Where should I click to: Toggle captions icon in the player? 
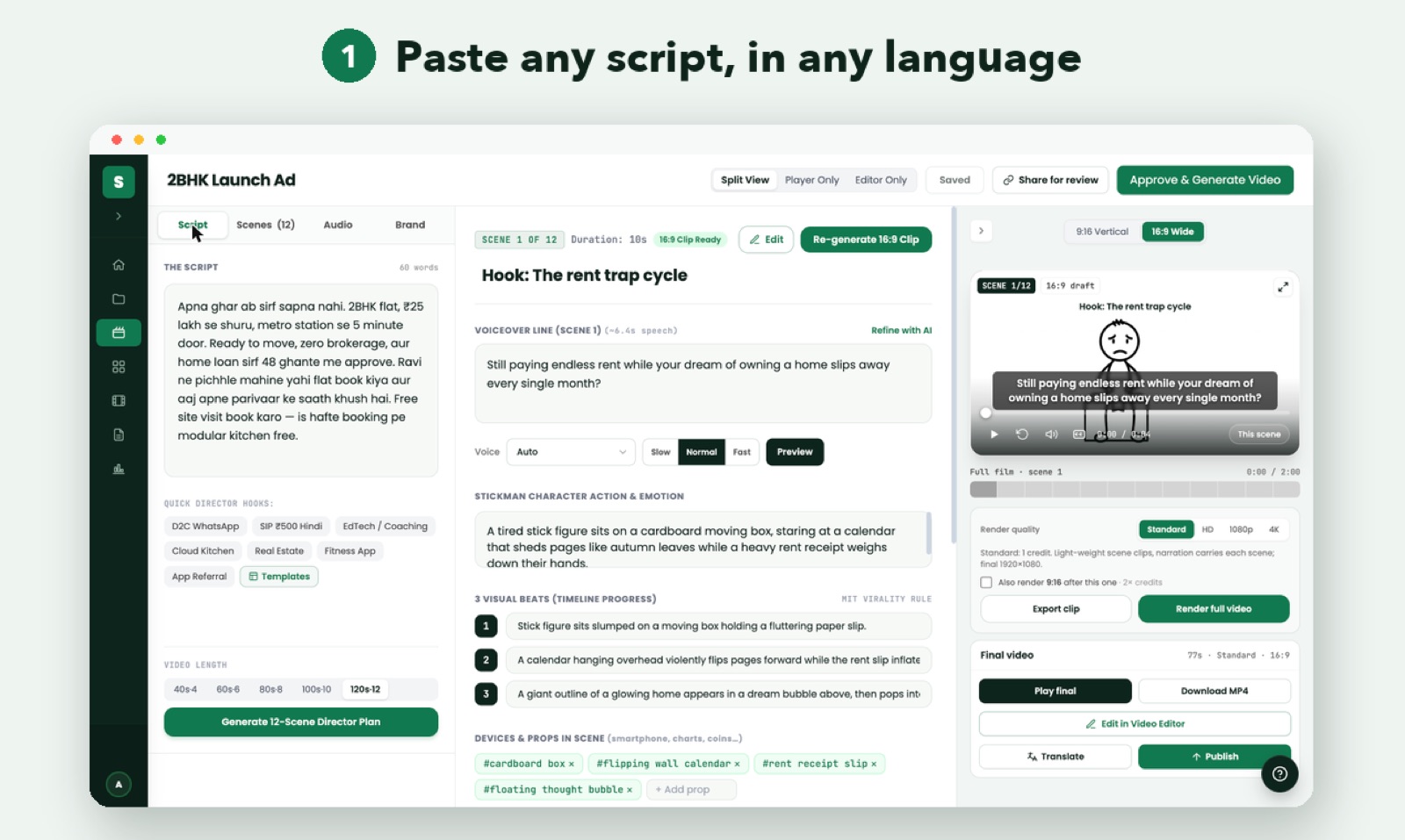[x=1079, y=434]
